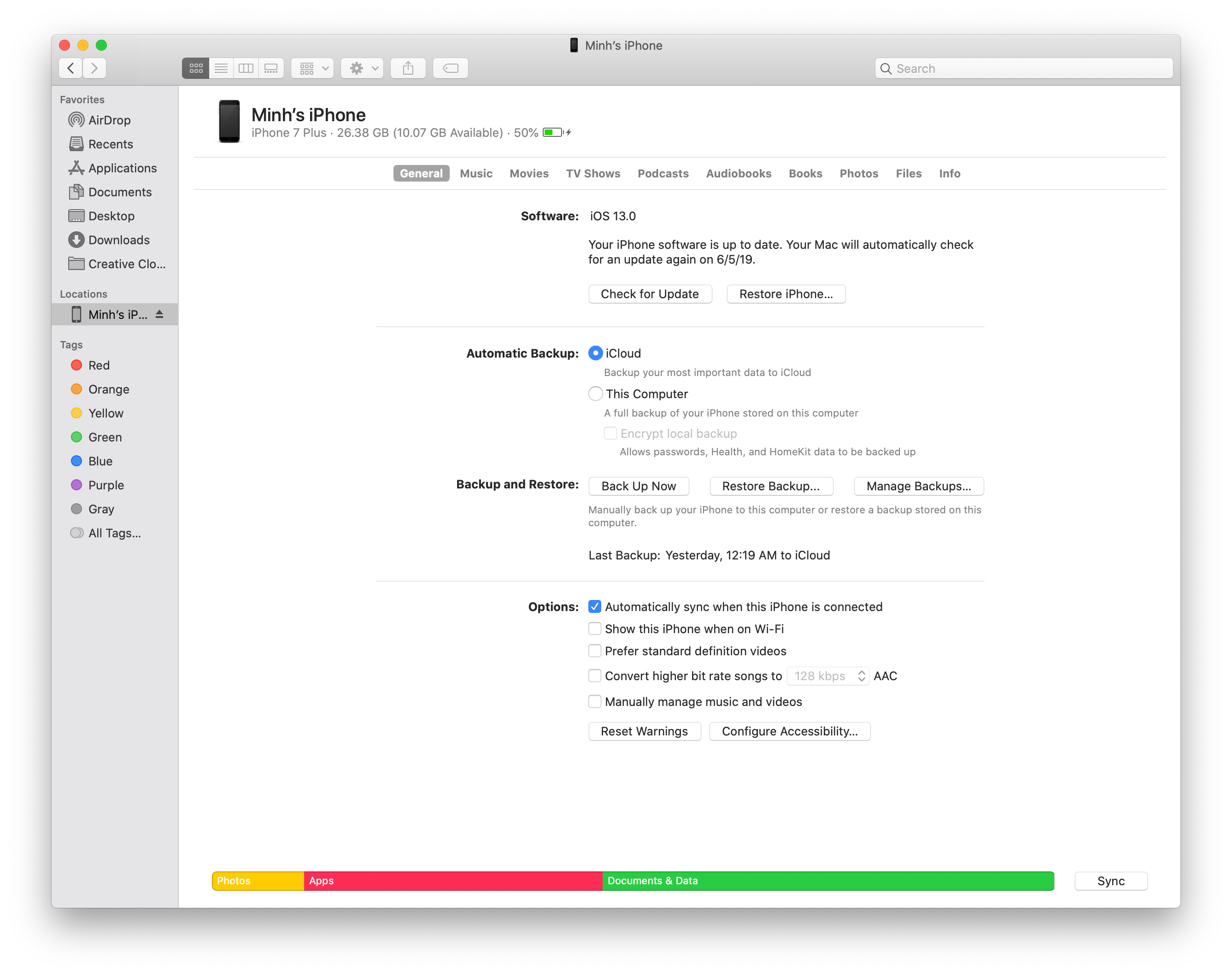This screenshot has width=1232, height=976.
Task: Select Minh's iPhone in Locations
Action: [x=114, y=315]
